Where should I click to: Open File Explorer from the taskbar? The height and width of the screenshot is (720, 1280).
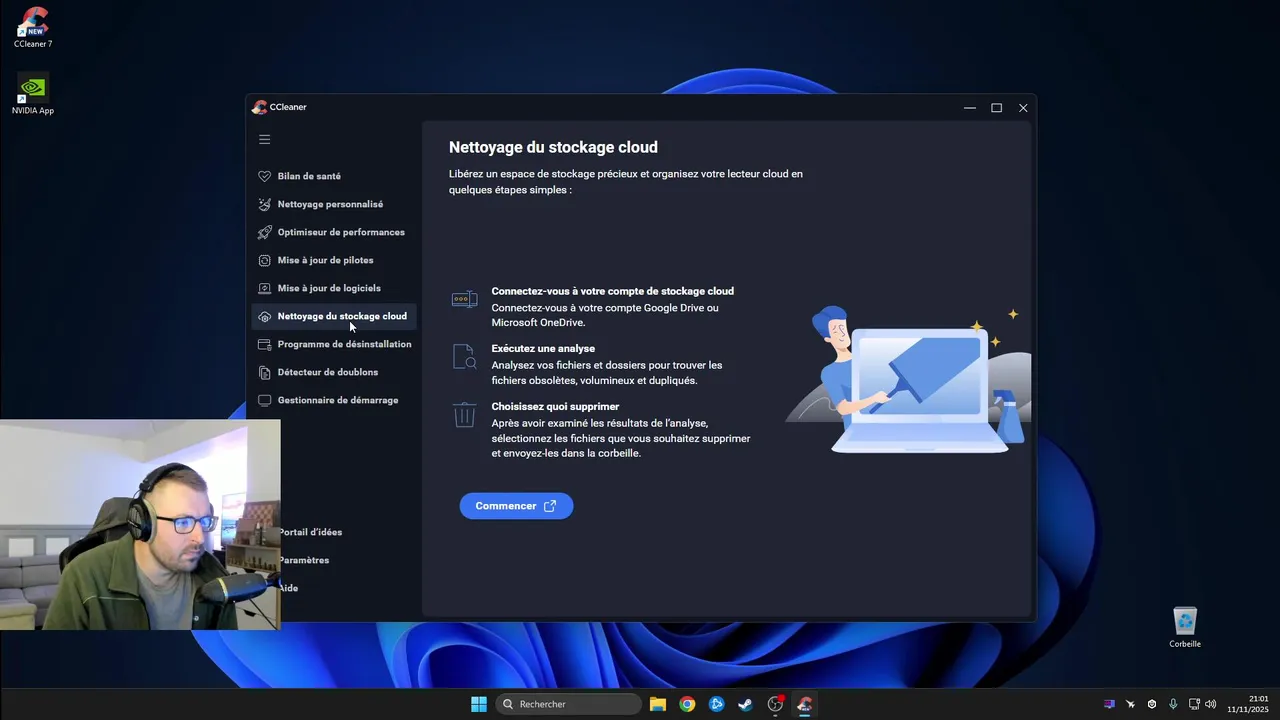click(x=658, y=704)
